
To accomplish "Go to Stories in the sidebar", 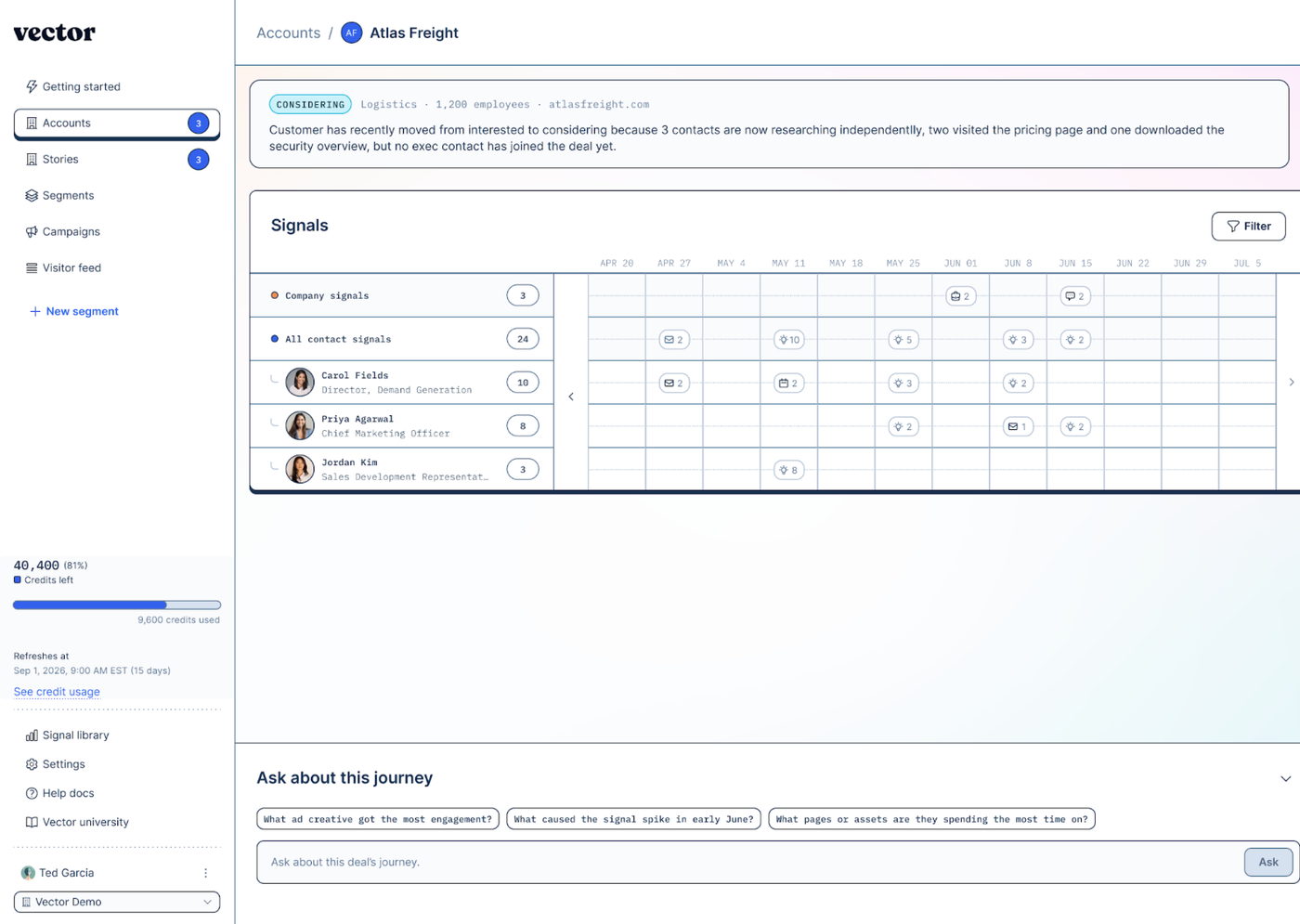I will tap(117, 160).
